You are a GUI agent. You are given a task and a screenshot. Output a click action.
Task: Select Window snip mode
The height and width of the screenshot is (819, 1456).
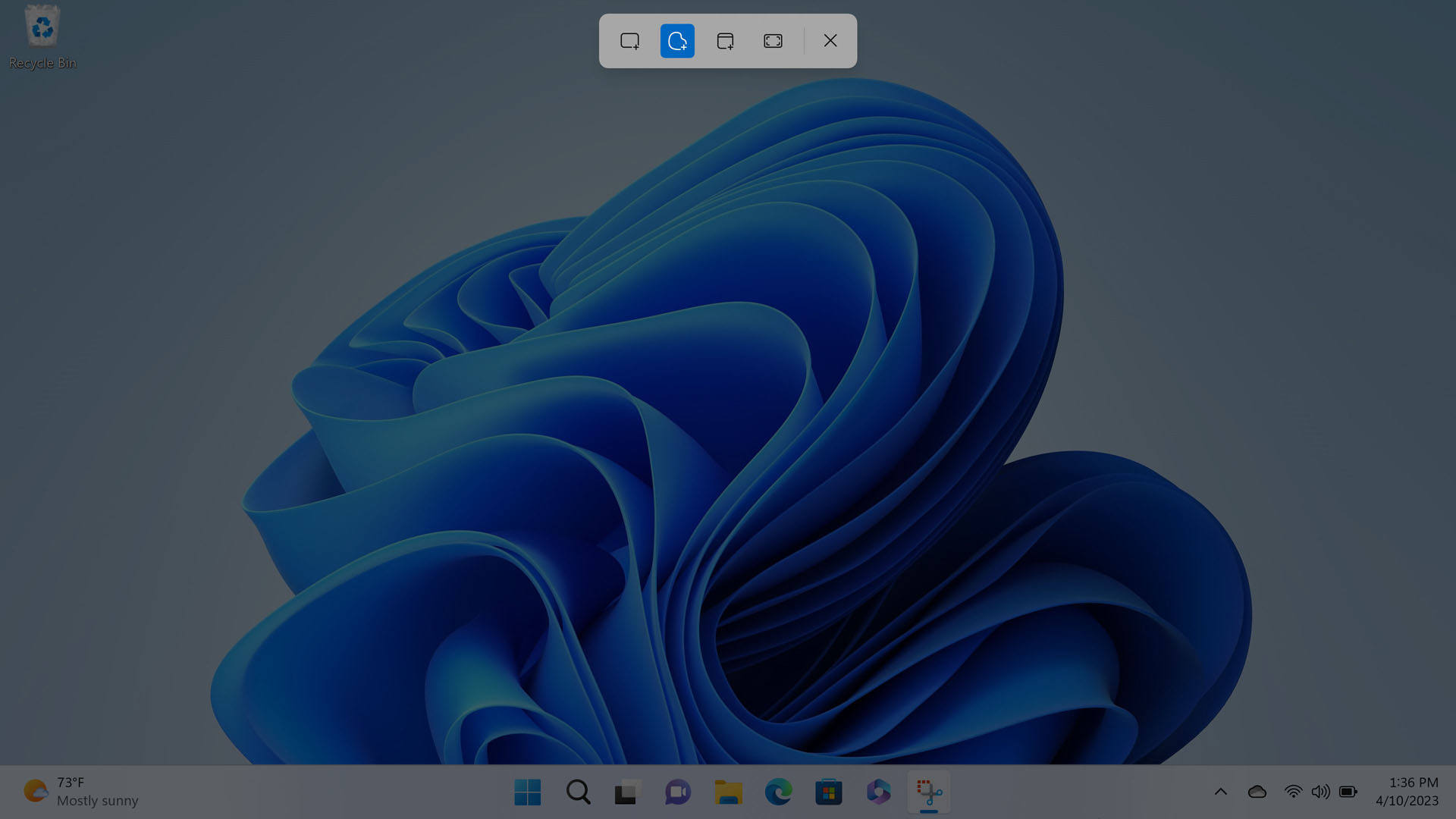725,41
